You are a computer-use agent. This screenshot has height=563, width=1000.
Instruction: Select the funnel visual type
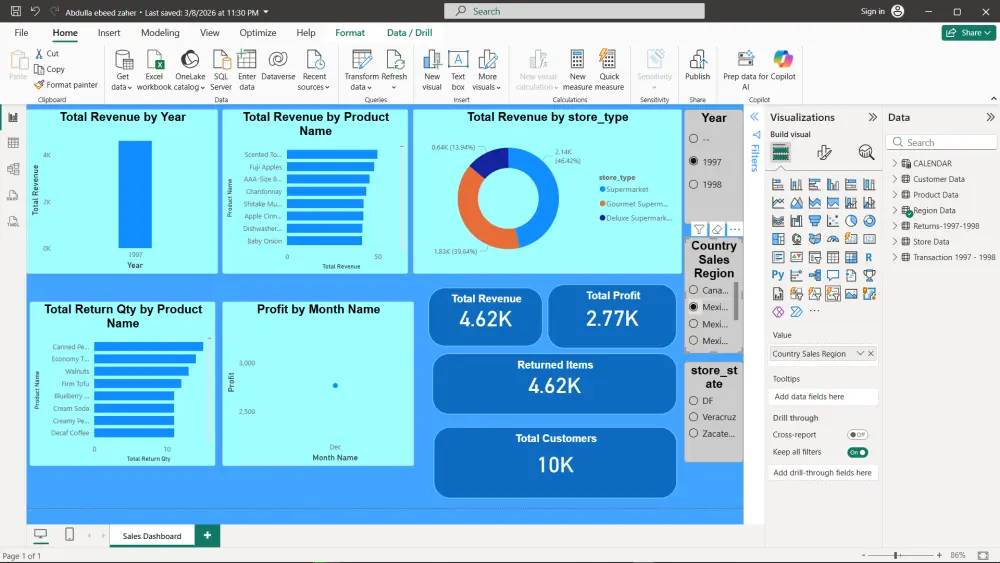tap(814, 221)
